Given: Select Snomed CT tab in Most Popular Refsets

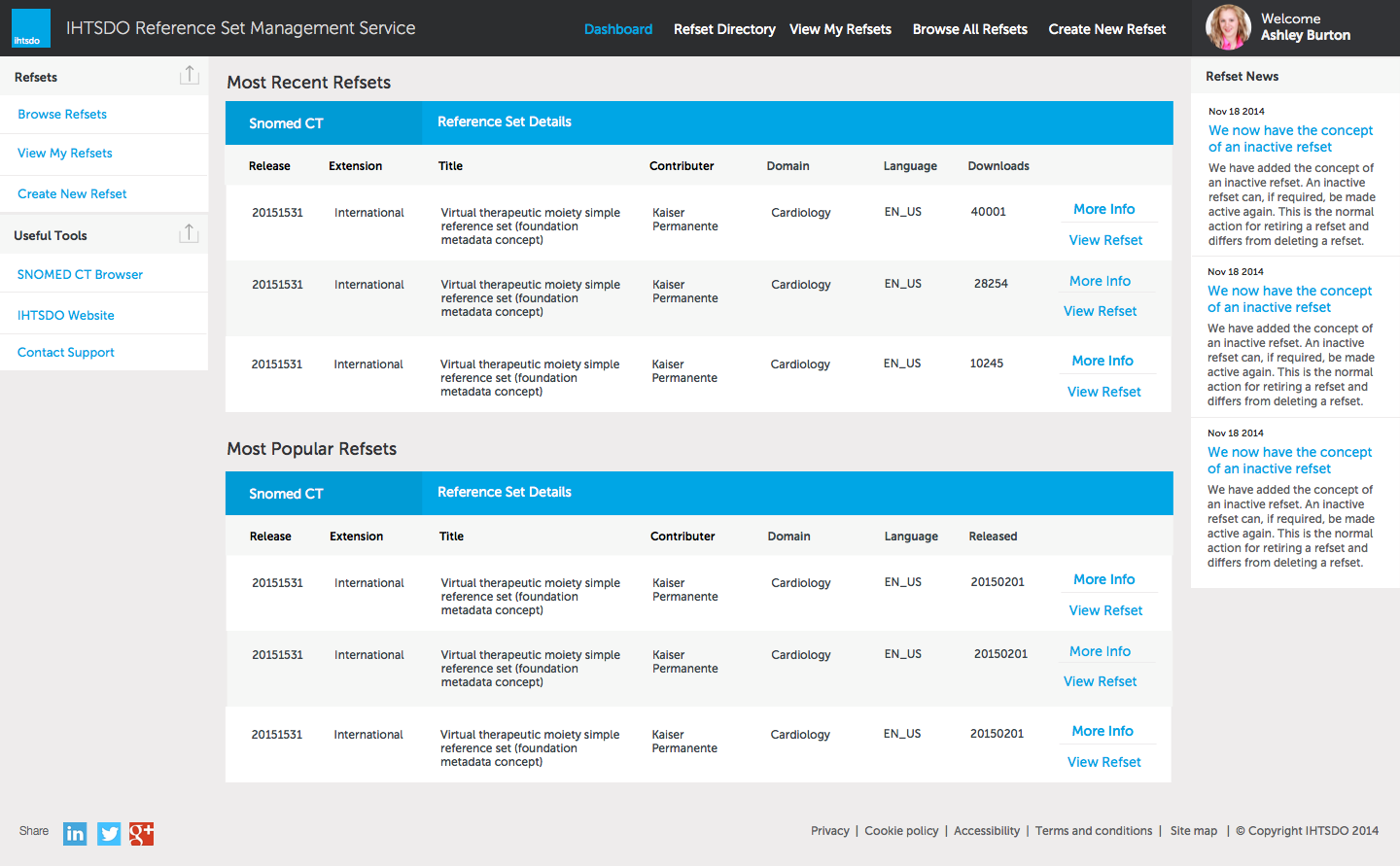Looking at the screenshot, I should tap(324, 494).
